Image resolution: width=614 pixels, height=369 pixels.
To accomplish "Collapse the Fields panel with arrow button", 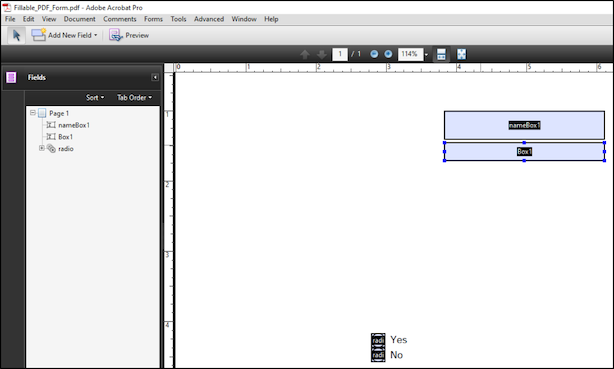I will (155, 77).
